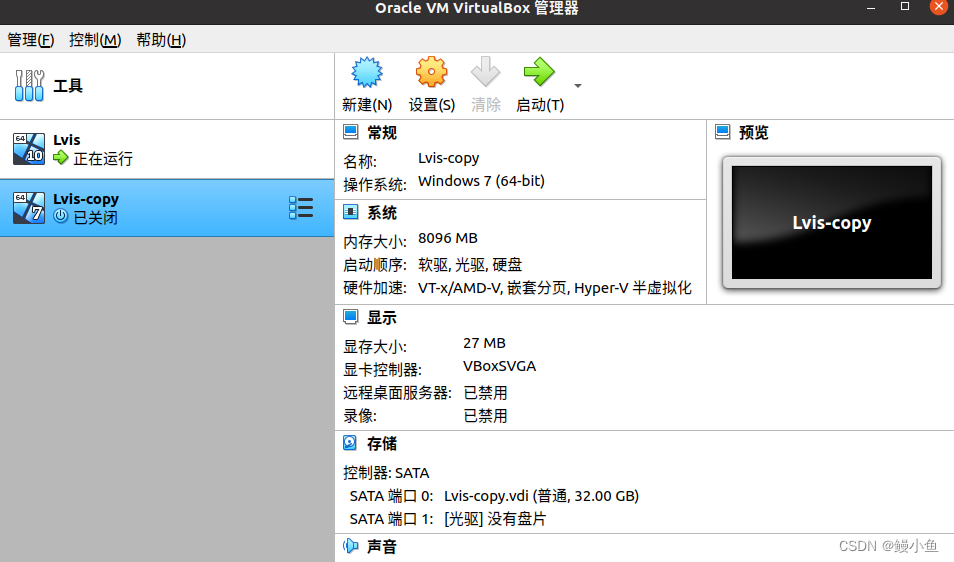Click the name value Lvis-copy in General
The height and width of the screenshot is (562, 954).
448,159
